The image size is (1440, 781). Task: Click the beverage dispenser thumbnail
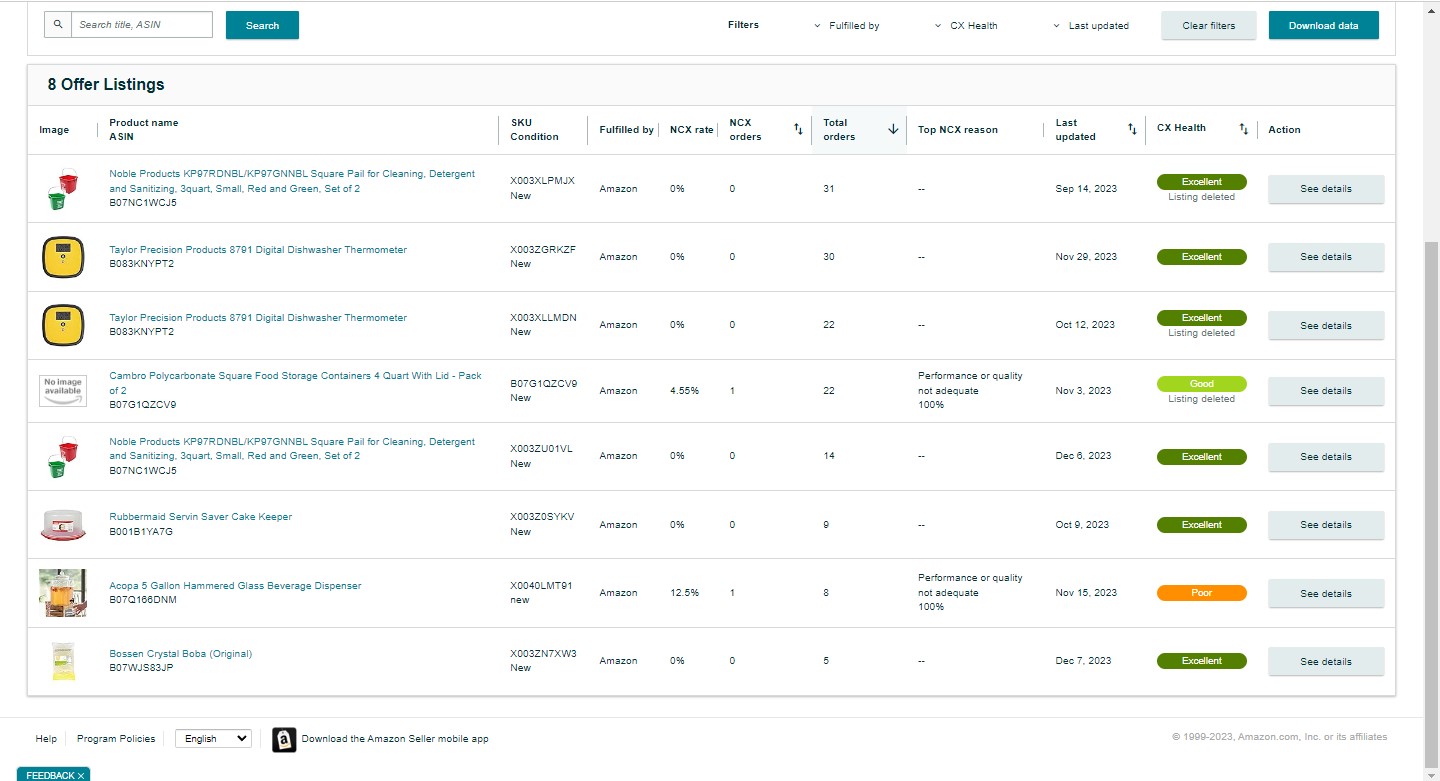point(63,593)
